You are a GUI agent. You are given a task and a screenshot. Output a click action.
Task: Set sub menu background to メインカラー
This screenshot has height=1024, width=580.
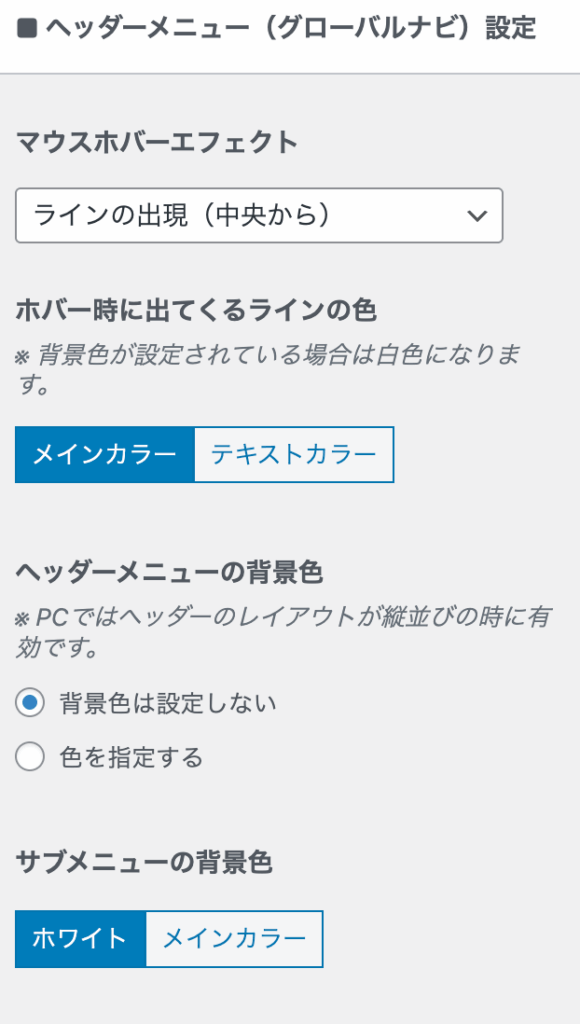tap(234, 939)
